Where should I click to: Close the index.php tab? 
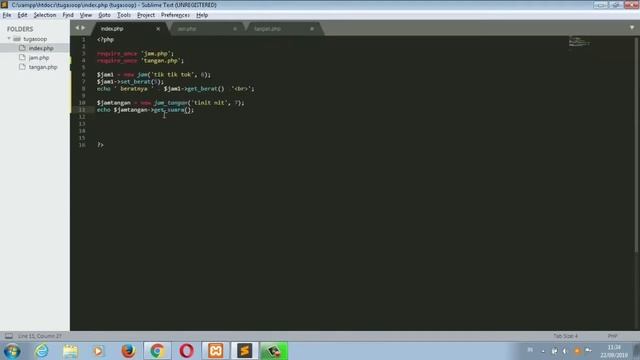pyautogui.click(x=158, y=29)
